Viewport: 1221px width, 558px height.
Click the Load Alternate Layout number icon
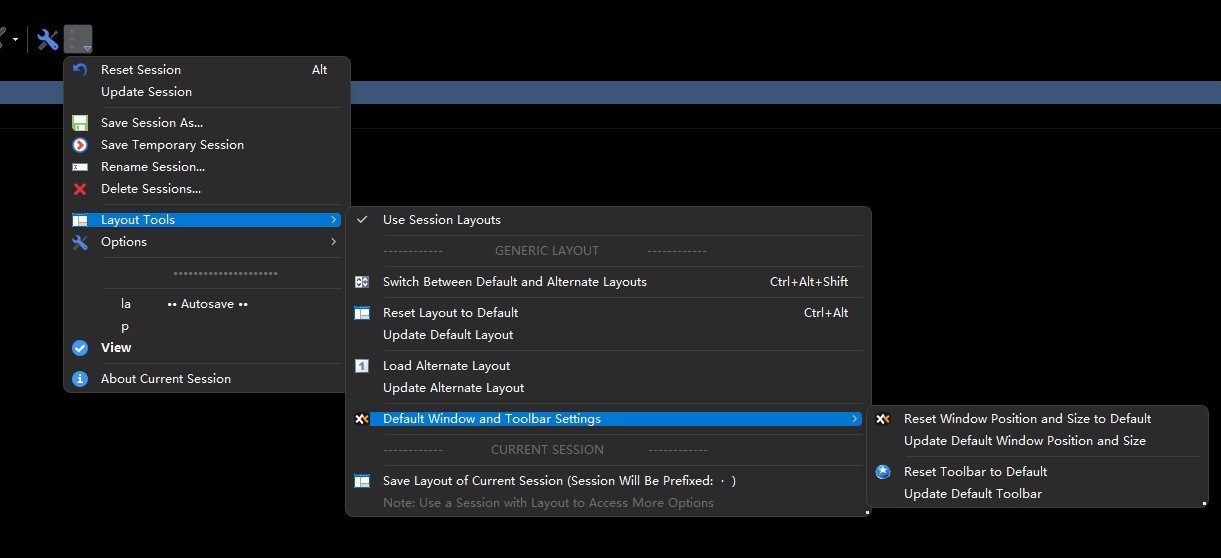[362, 366]
